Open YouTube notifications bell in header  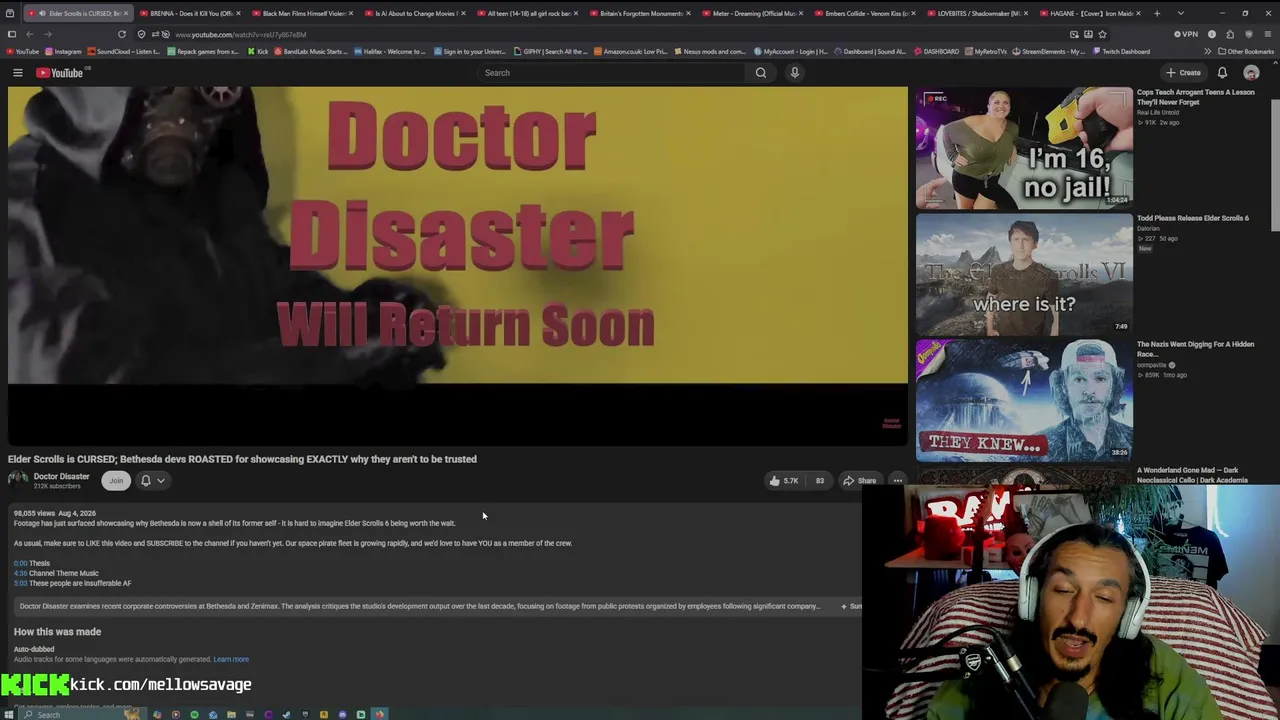click(x=1222, y=73)
